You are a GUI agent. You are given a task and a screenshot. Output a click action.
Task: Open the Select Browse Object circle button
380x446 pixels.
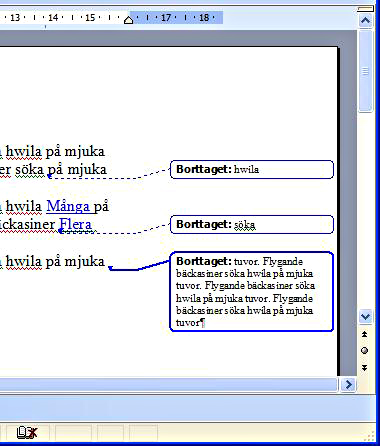365,351
